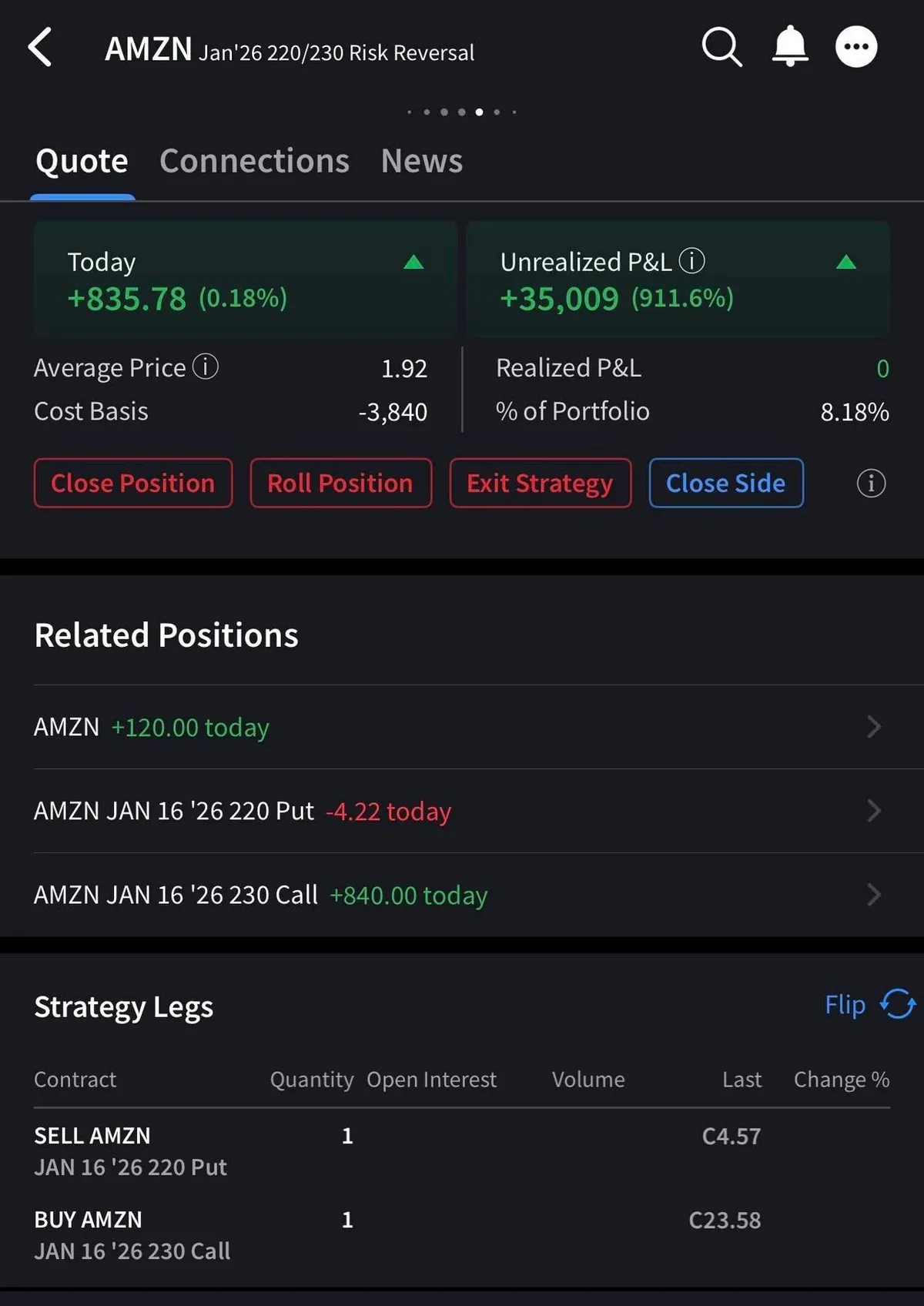Expand the Unrealized P&L green triangle
Viewport: 924px width, 1306px height.
(x=846, y=263)
